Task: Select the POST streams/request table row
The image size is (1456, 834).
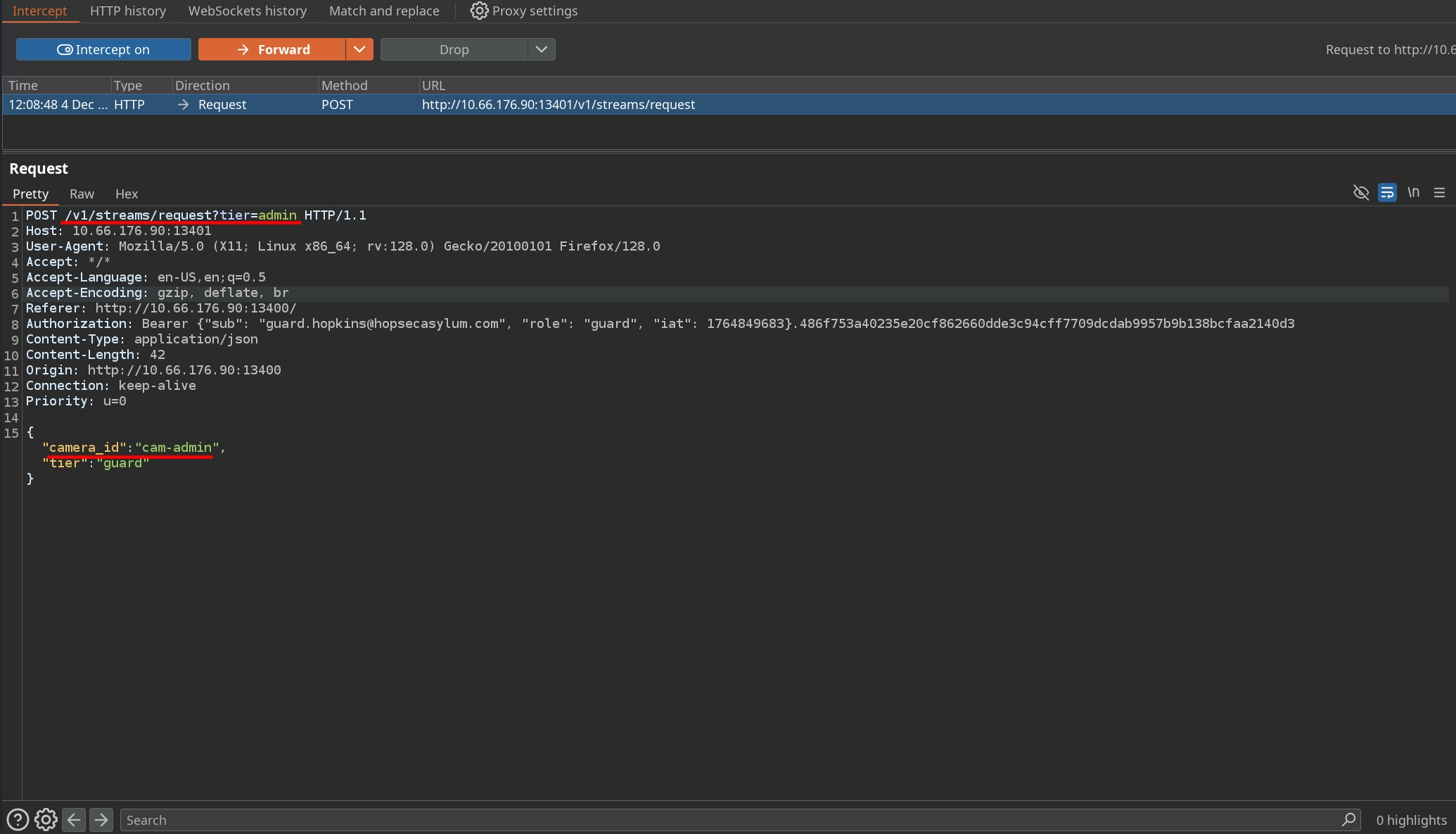Action: (x=558, y=105)
